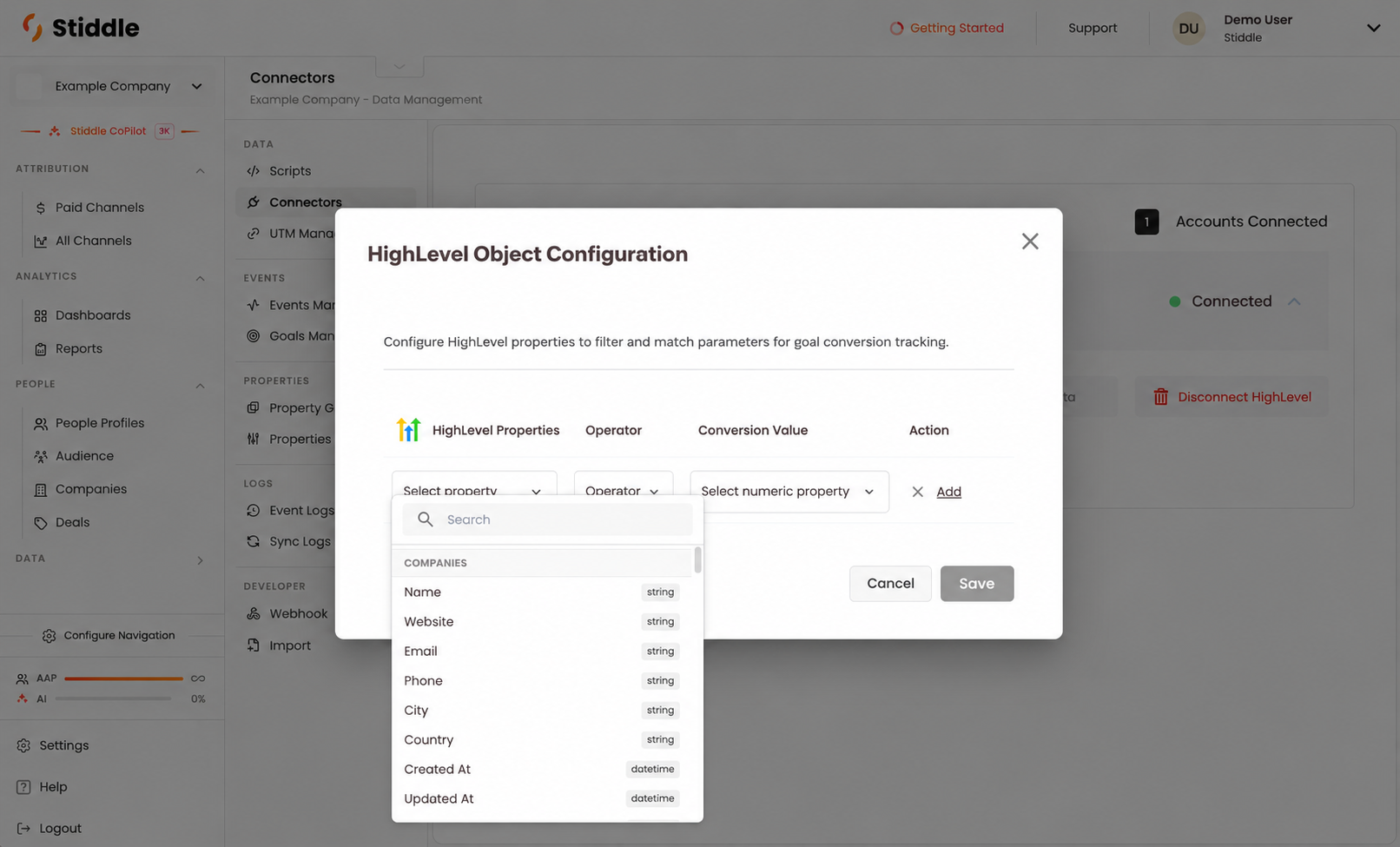This screenshot has height=847, width=1400.
Task: Open the Support link
Action: point(1093,28)
